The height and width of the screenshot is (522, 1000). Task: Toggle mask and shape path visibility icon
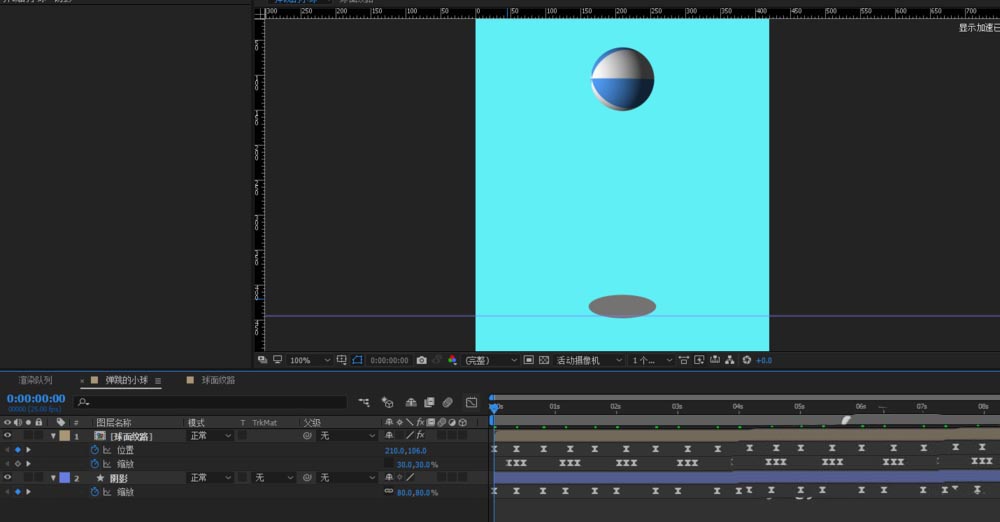pos(357,360)
